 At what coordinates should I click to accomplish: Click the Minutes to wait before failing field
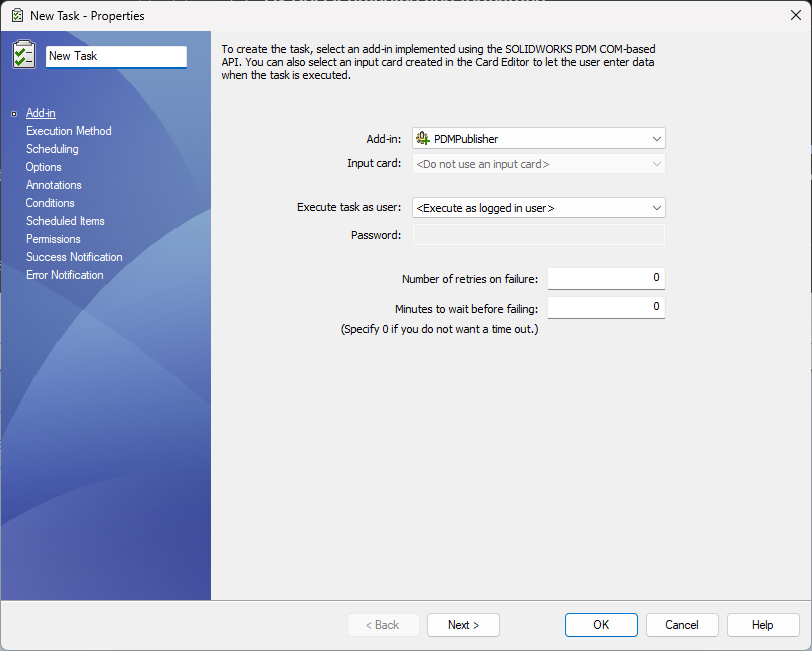pyautogui.click(x=606, y=307)
